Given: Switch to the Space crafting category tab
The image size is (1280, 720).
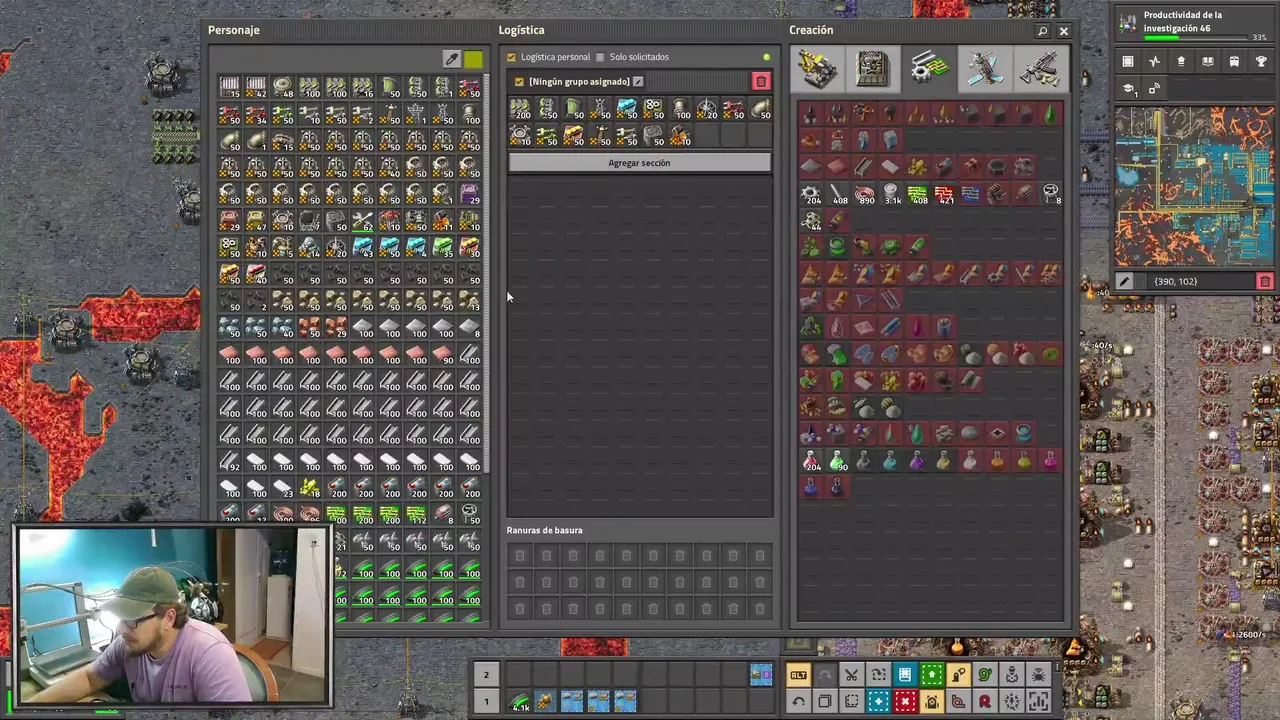Looking at the screenshot, I should click(x=983, y=69).
